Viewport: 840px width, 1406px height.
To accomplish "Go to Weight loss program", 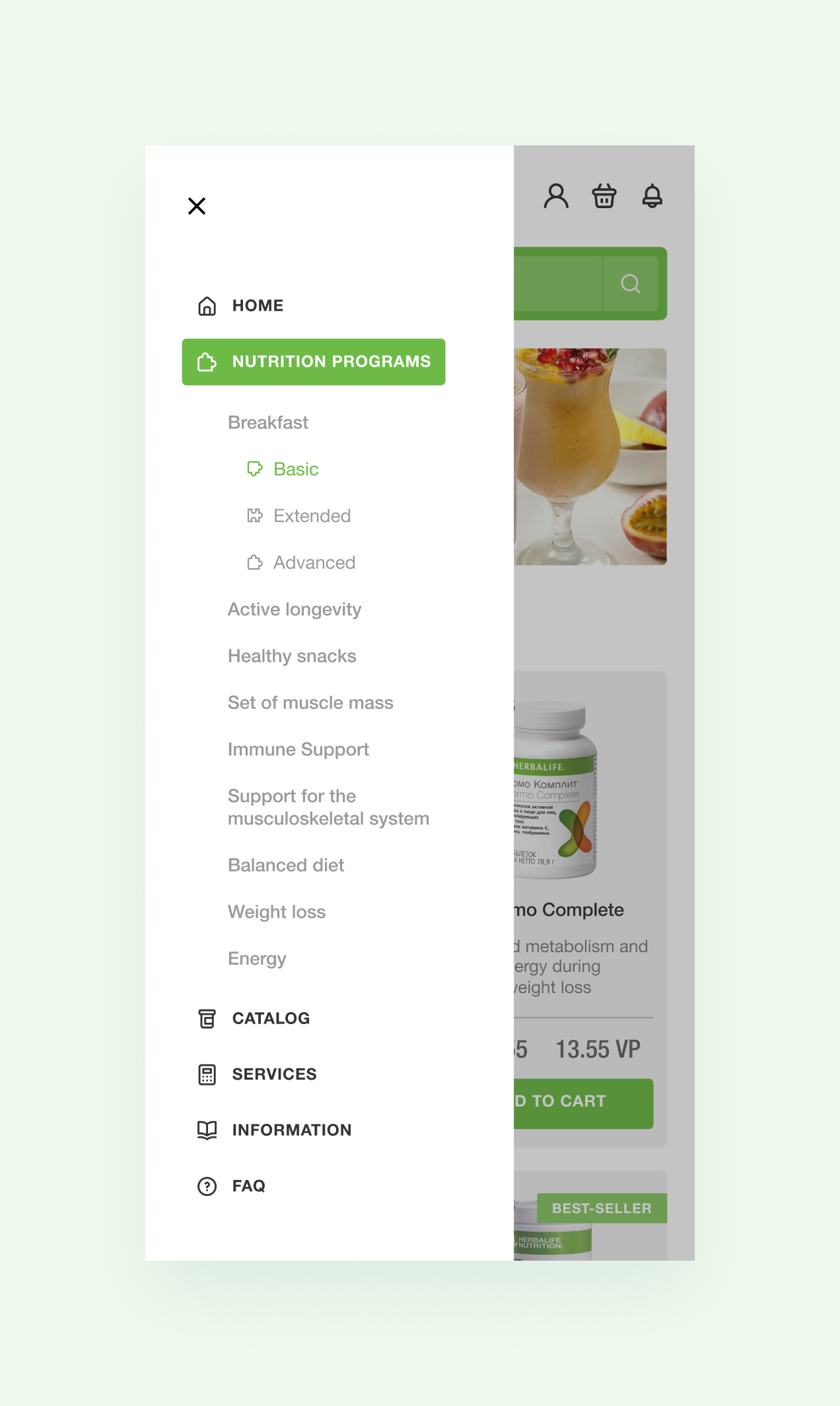I will pos(277,912).
